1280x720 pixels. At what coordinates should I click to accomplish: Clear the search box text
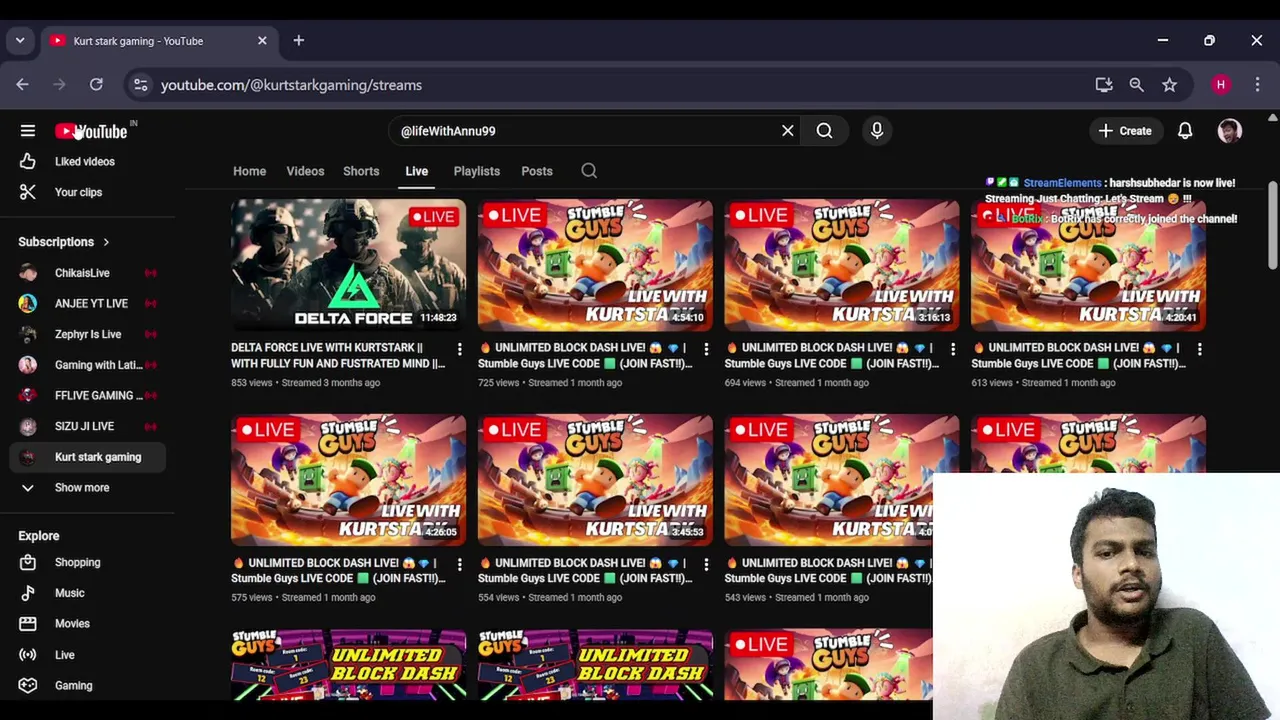pyautogui.click(x=788, y=131)
